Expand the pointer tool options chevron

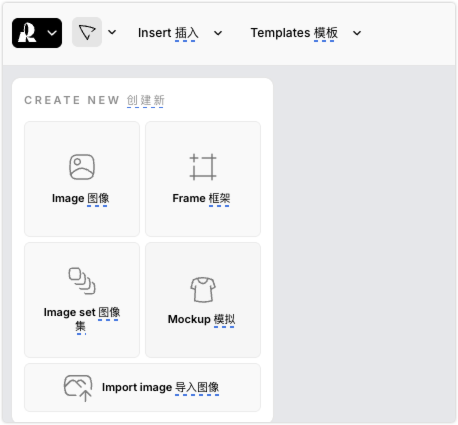[x=112, y=32]
